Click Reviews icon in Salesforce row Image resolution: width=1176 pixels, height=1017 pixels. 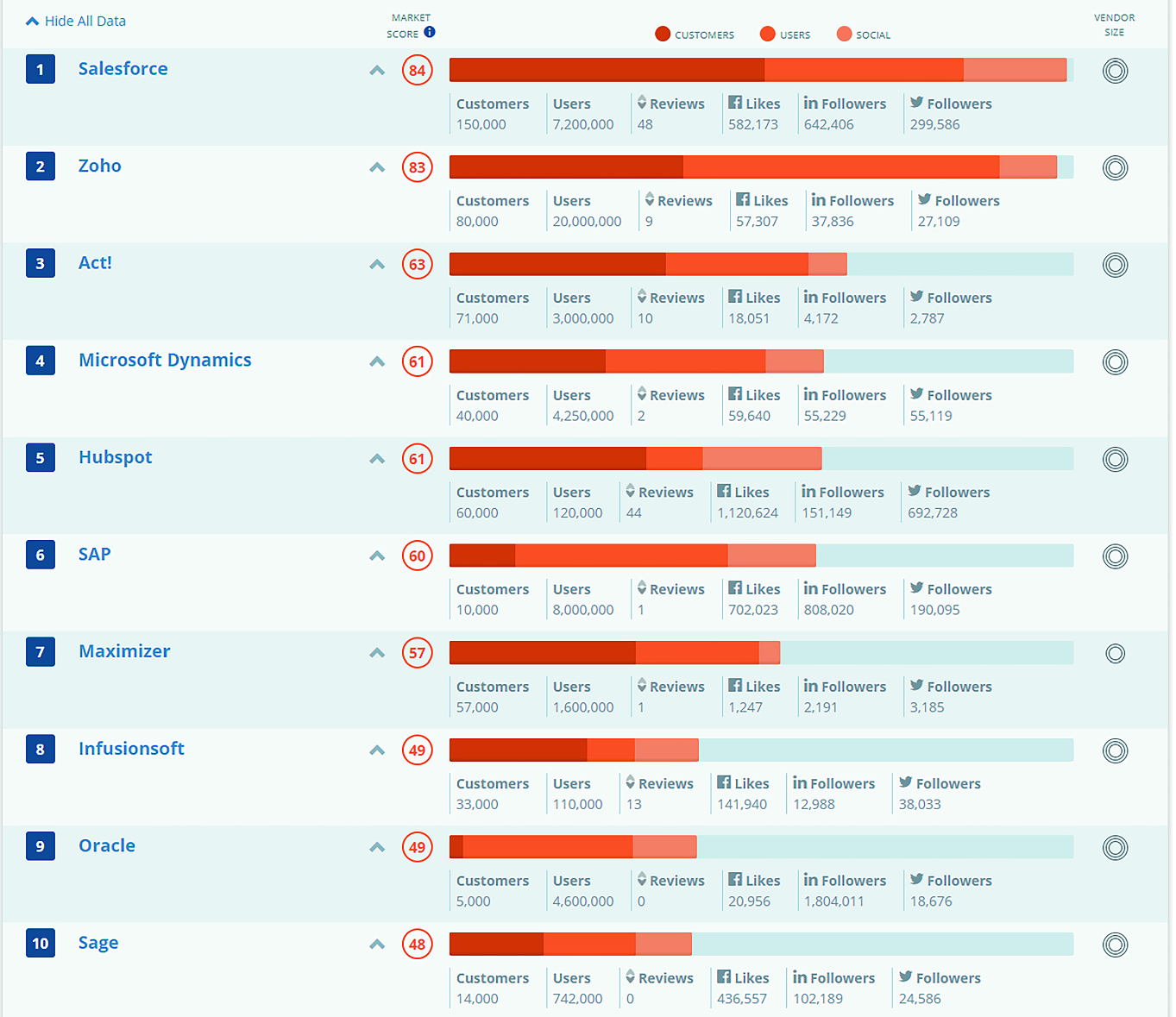point(642,103)
